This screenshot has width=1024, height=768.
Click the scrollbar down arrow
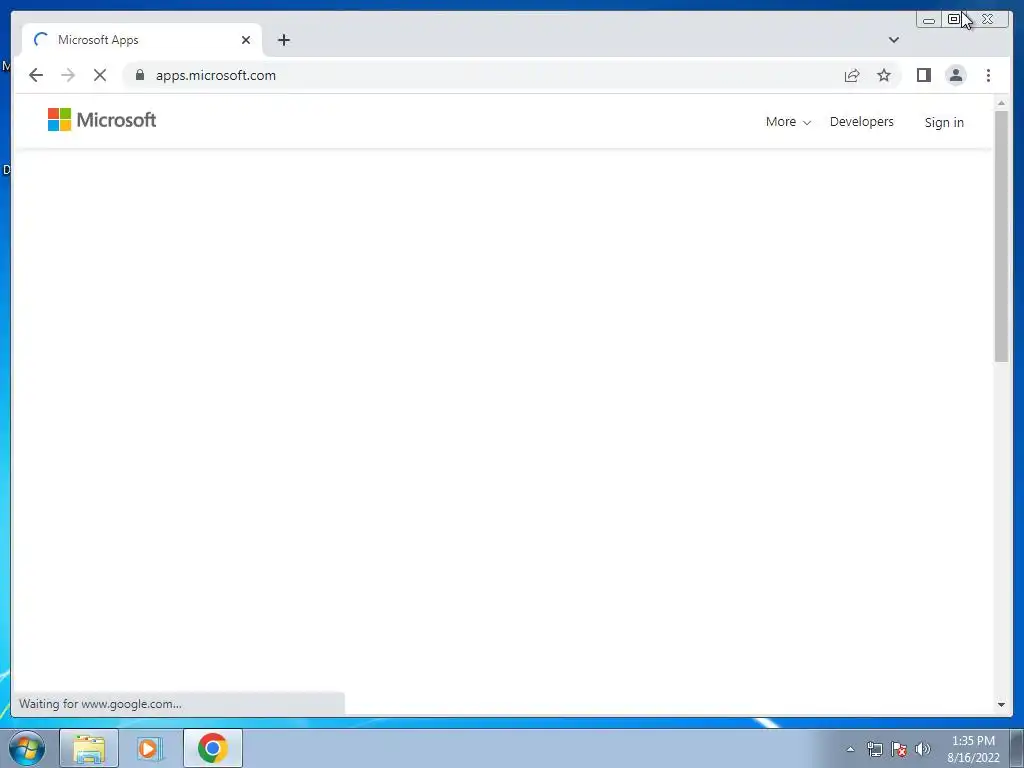point(1001,704)
